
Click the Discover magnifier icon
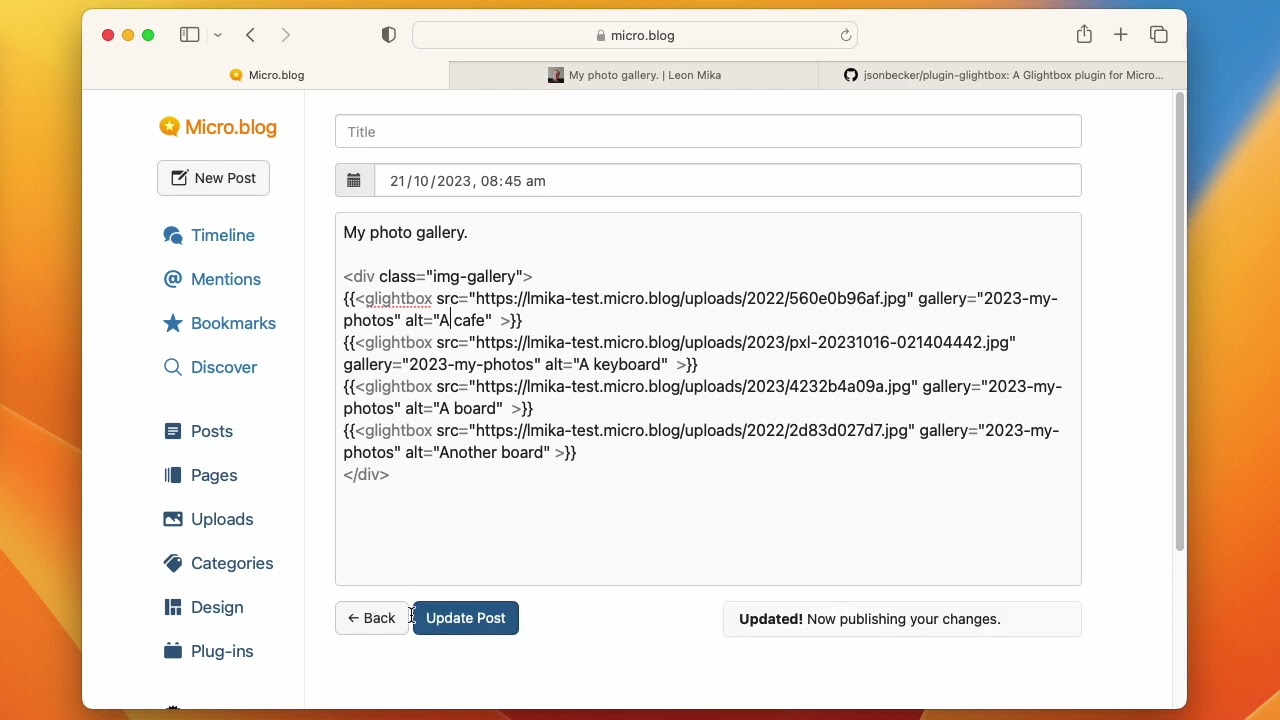pos(173,367)
